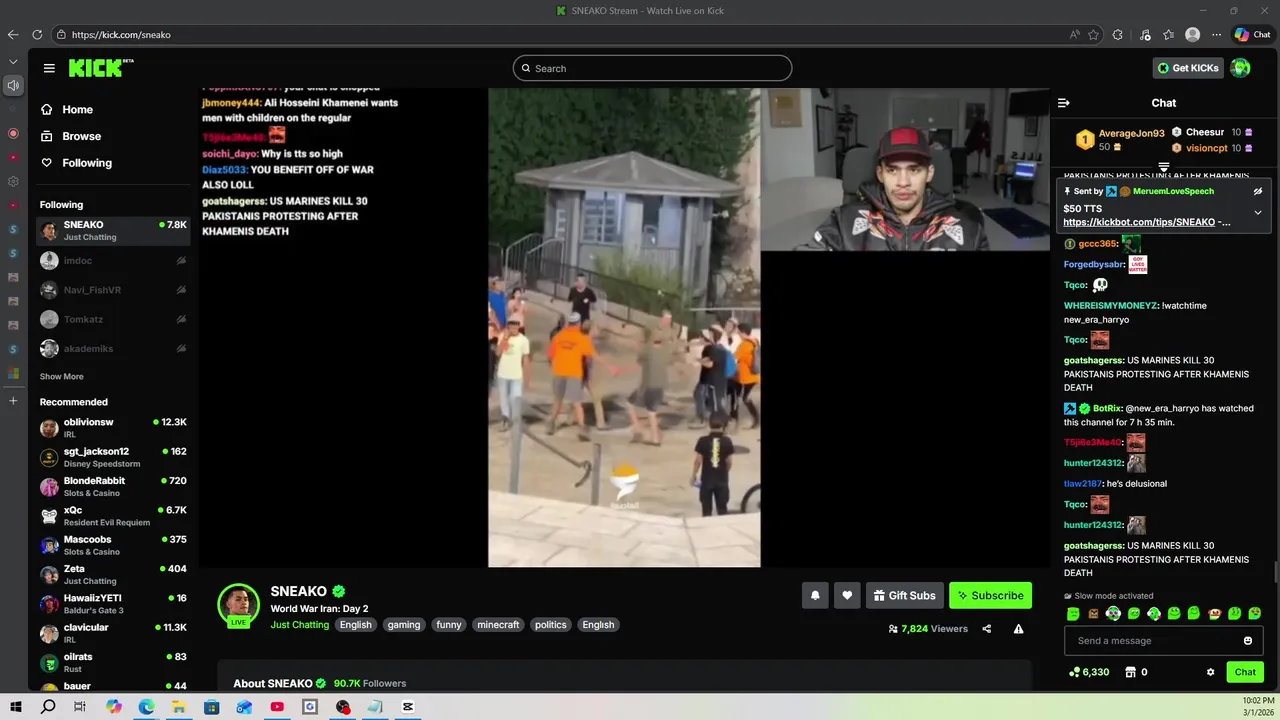Viewport: 1280px width, 720px height.
Task: Open the kickbot.com tips link
Action: [x=1139, y=222]
